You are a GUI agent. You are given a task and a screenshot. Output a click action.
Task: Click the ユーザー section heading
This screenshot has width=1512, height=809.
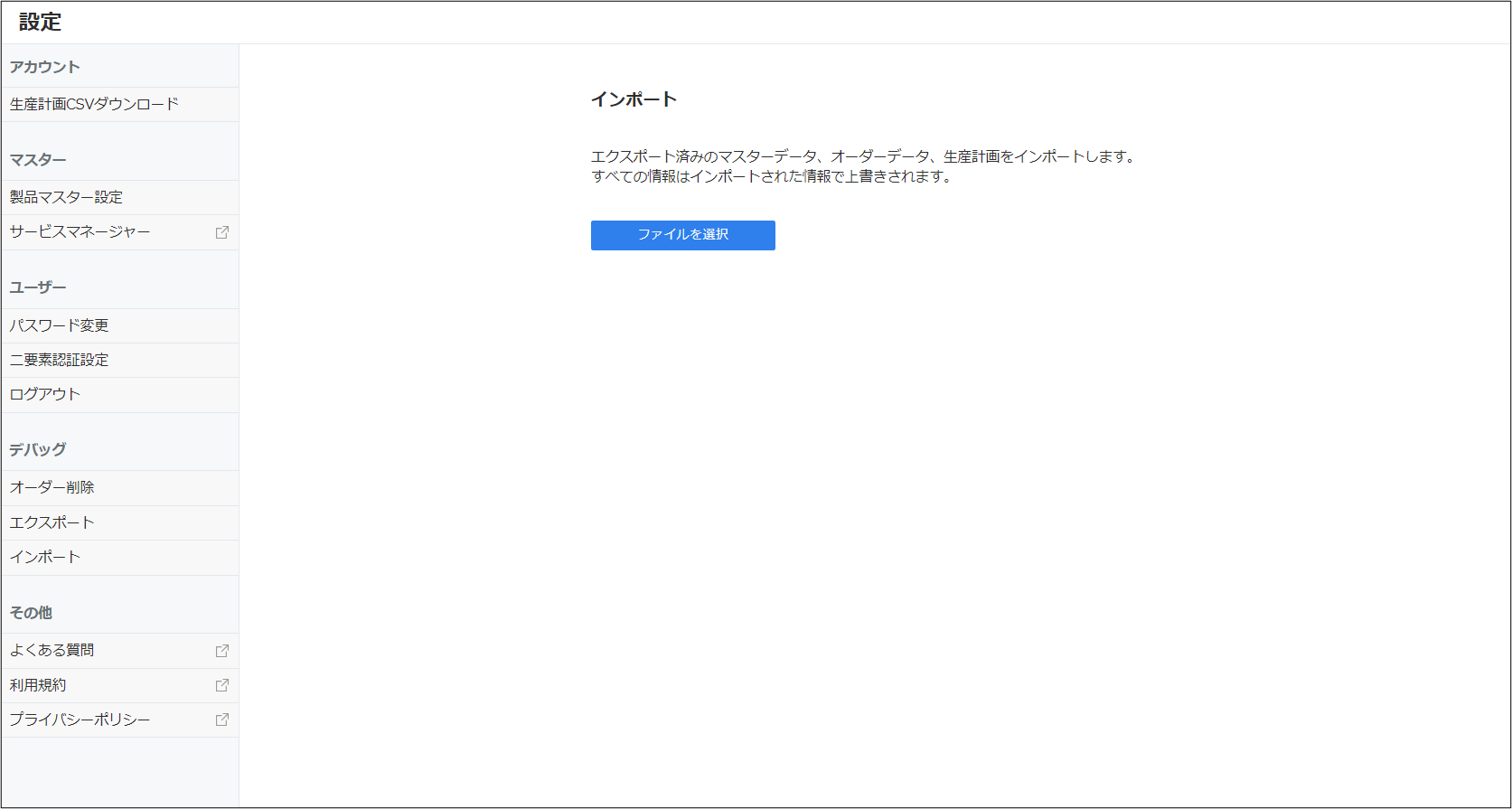coord(38,287)
